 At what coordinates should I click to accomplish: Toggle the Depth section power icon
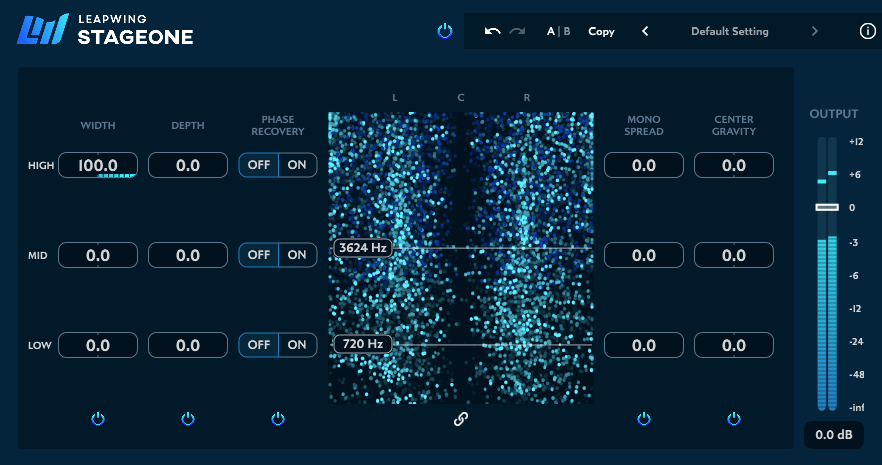(x=188, y=418)
